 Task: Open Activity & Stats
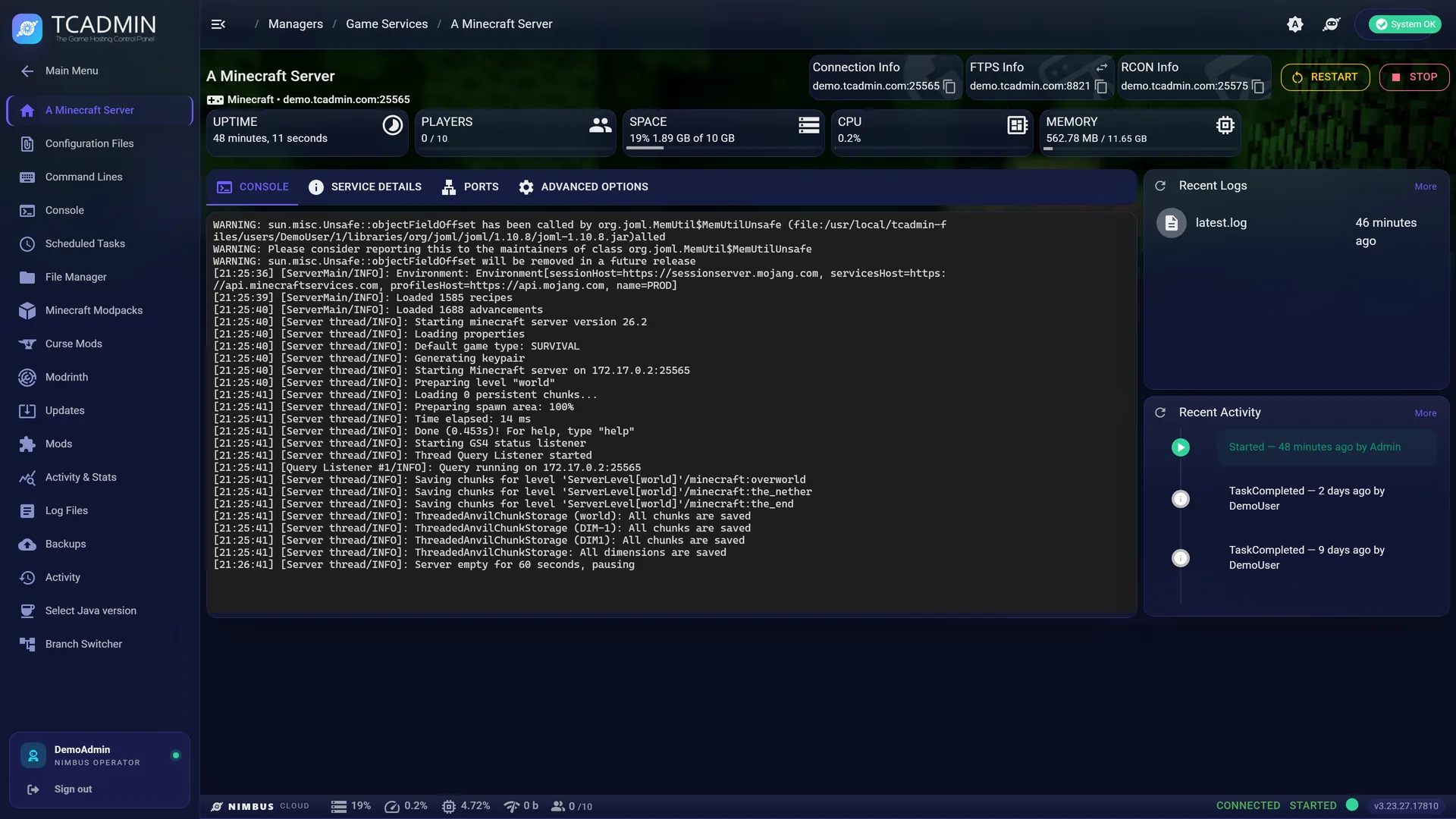tap(99, 478)
